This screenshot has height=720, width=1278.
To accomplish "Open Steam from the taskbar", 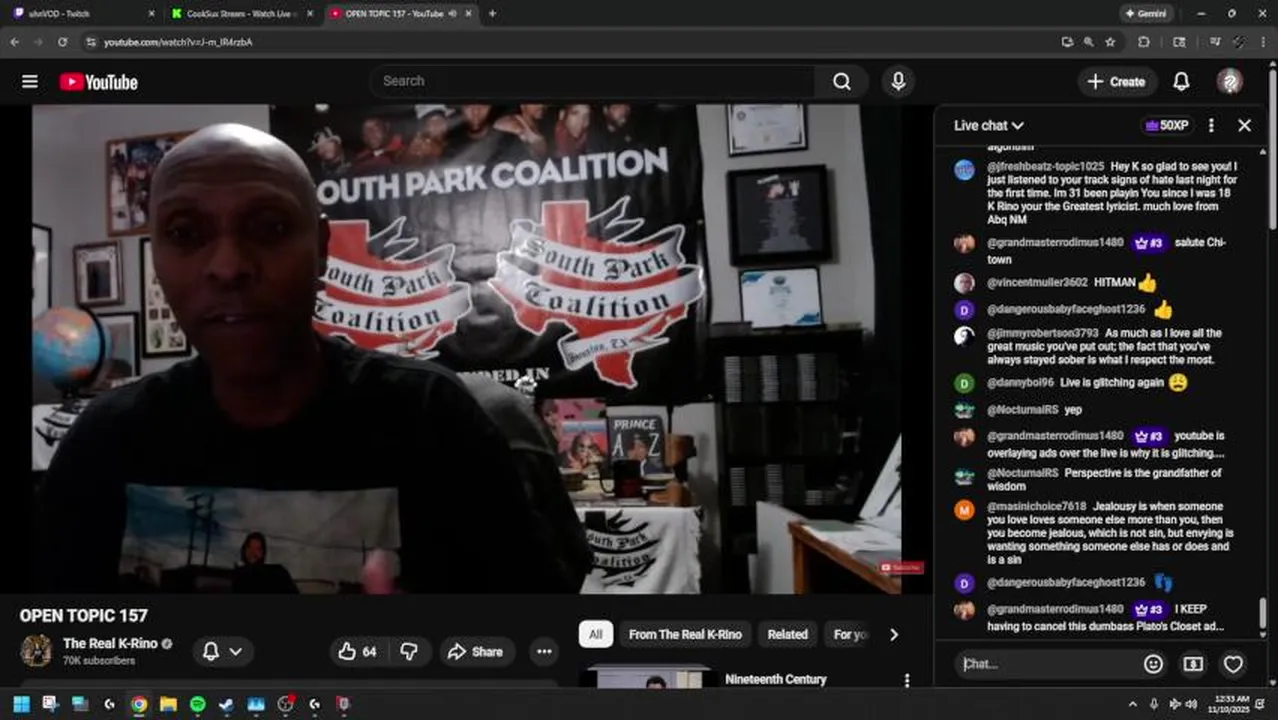I will (x=227, y=704).
